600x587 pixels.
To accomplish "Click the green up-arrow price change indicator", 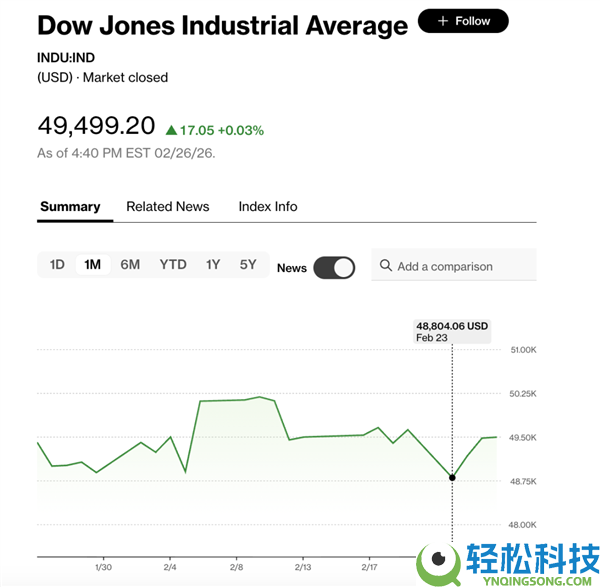I will [171, 130].
